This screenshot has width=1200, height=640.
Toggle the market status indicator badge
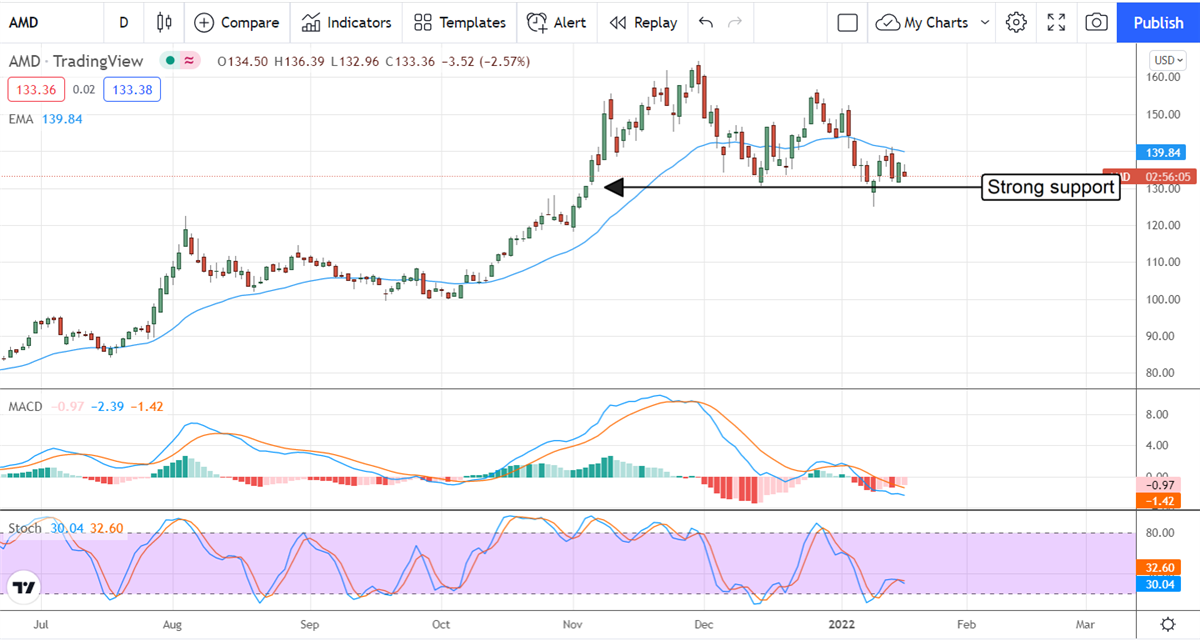point(182,61)
